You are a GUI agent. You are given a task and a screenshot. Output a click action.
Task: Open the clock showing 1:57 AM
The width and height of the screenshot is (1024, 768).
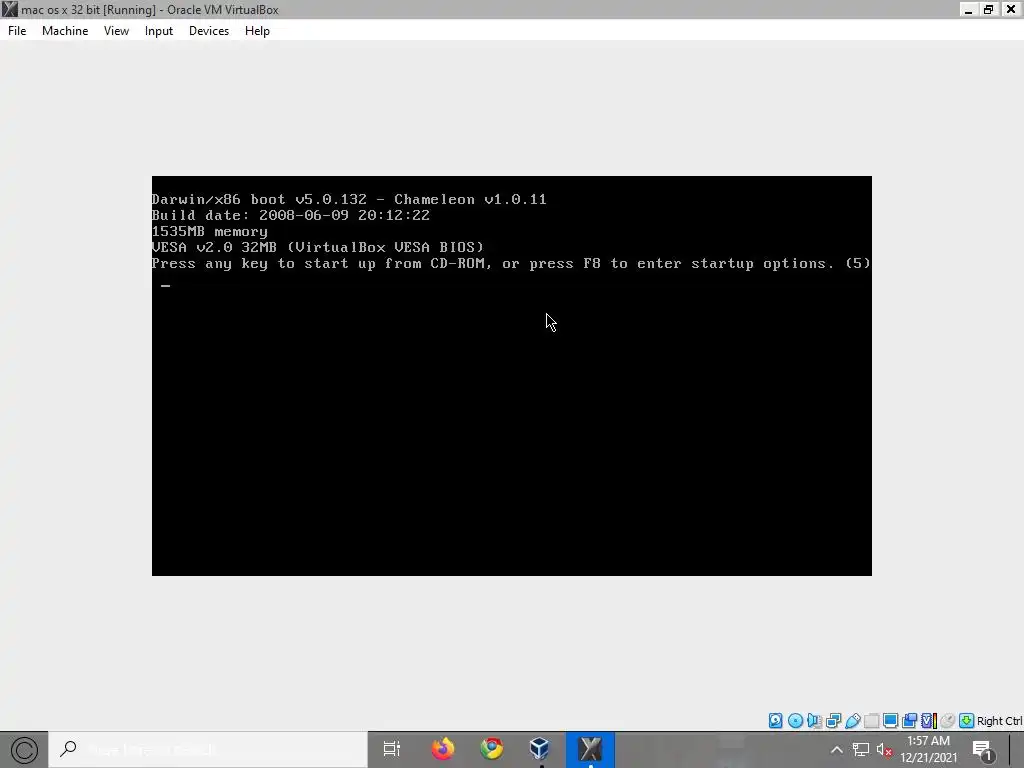click(x=928, y=750)
